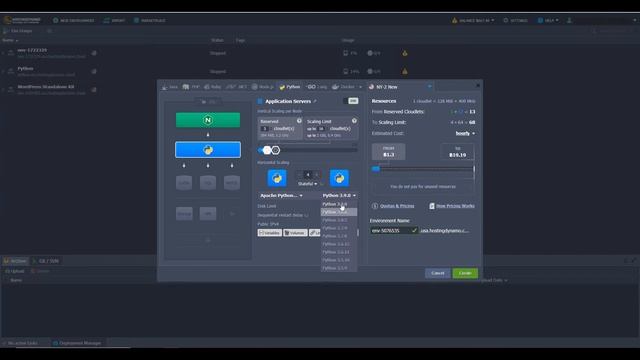Open Marketplace from the top toolbar
640x360 pixels.
pyautogui.click(x=149, y=20)
